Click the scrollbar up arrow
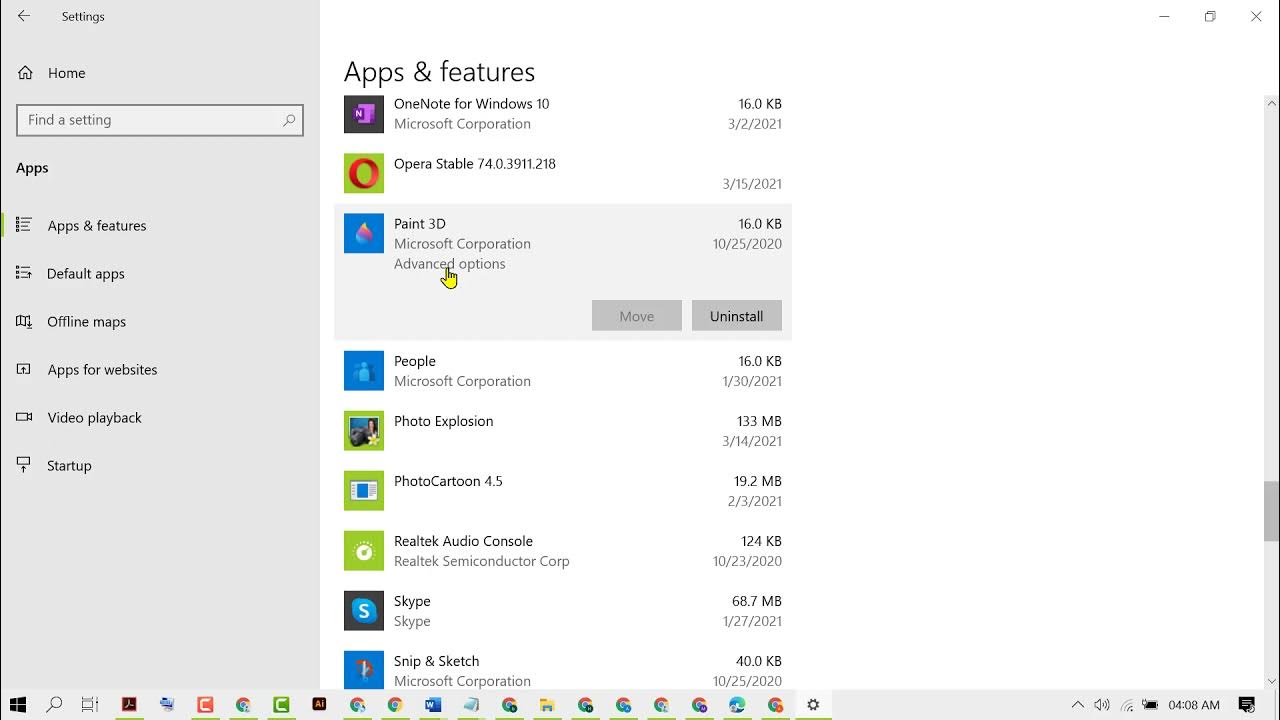This screenshot has height=720, width=1280. pyautogui.click(x=1272, y=103)
